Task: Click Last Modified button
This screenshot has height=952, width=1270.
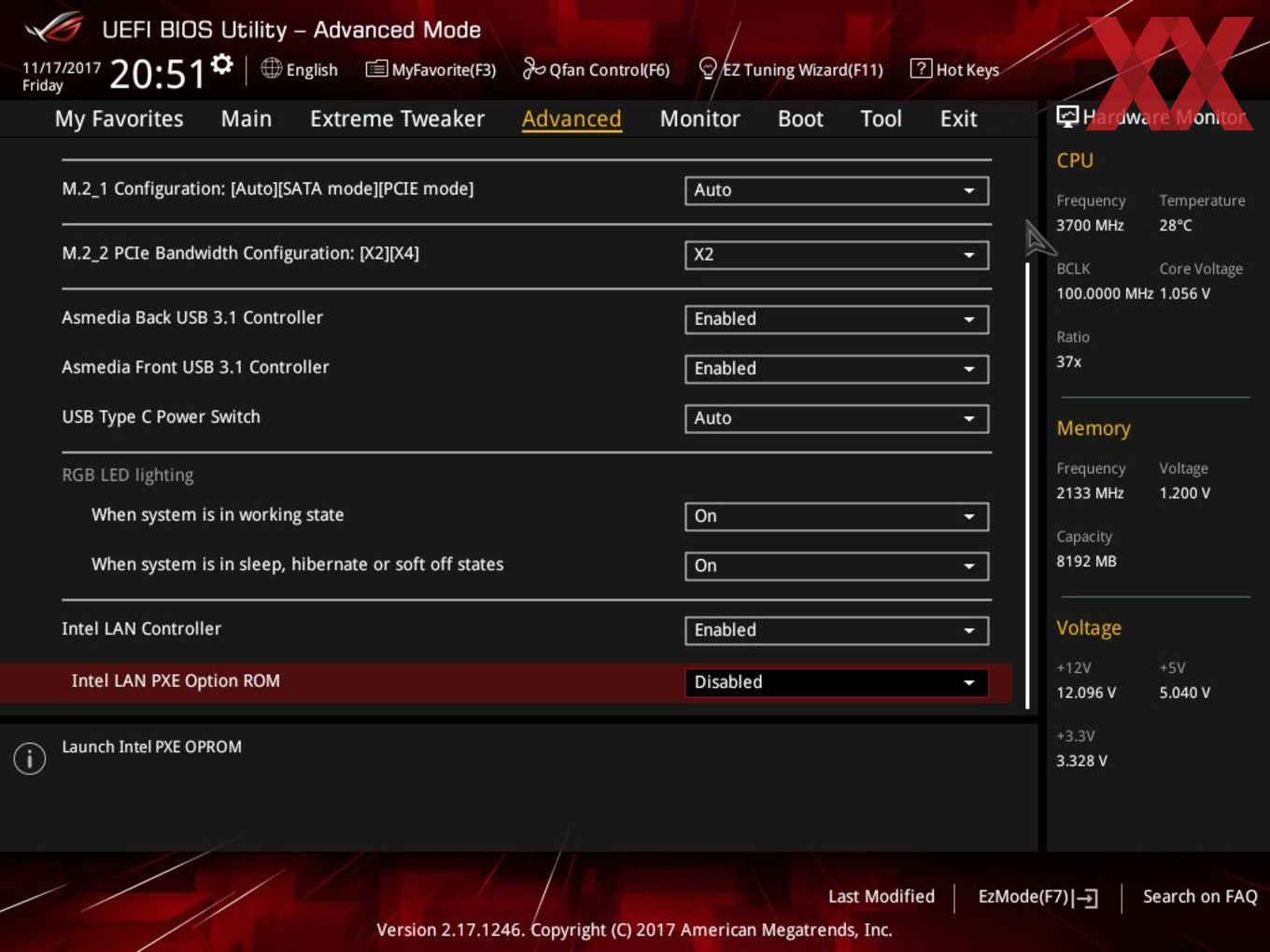Action: point(881,896)
